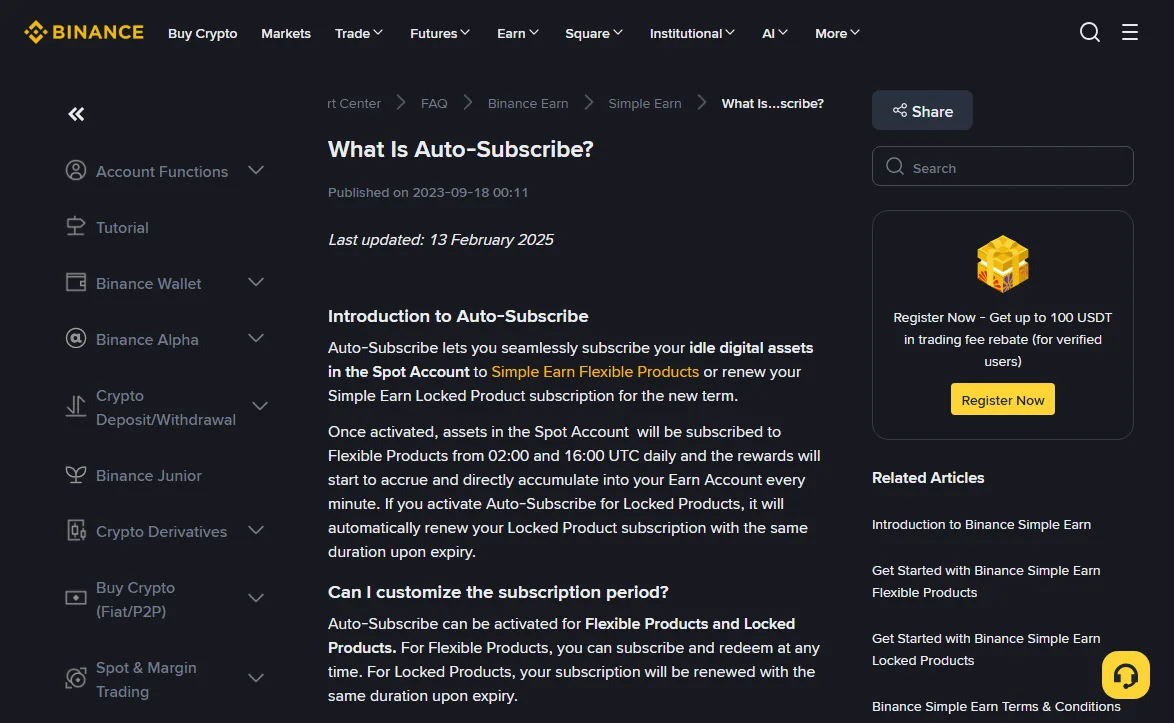Click the 'Related Articles' heading
The image size is (1174, 723).
tap(928, 478)
